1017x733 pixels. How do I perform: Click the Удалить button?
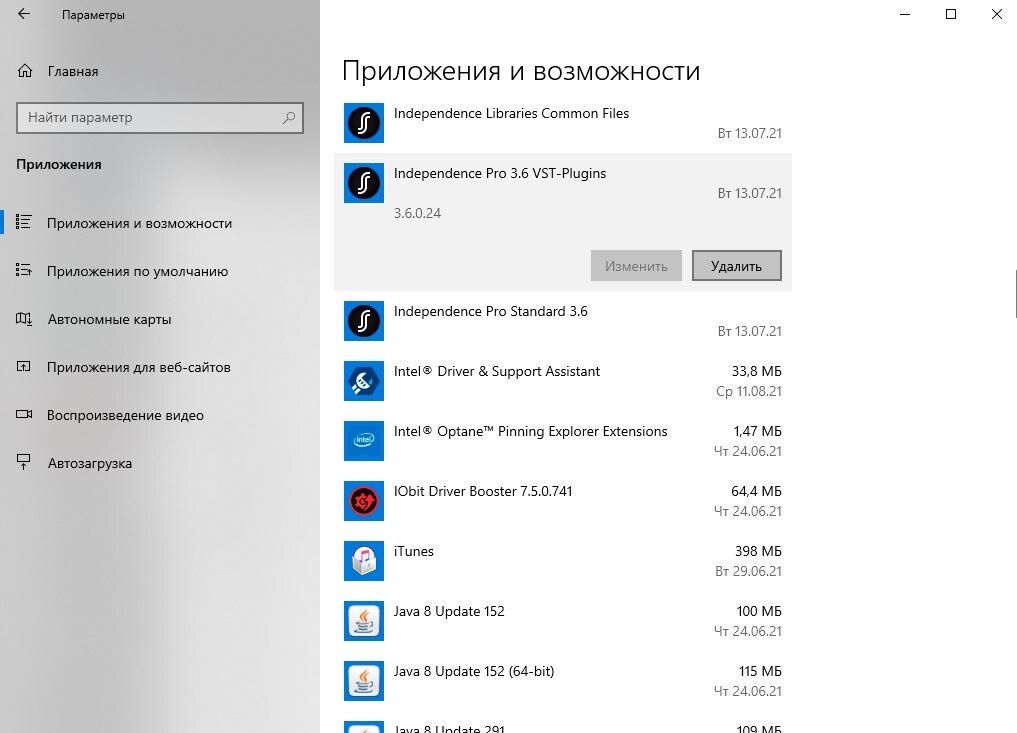point(737,265)
